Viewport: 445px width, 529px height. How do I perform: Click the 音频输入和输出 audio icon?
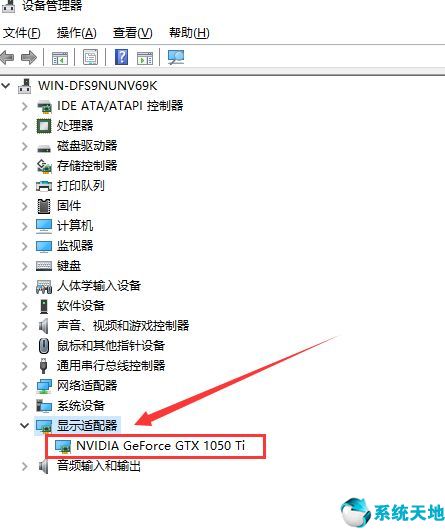(x=44, y=466)
